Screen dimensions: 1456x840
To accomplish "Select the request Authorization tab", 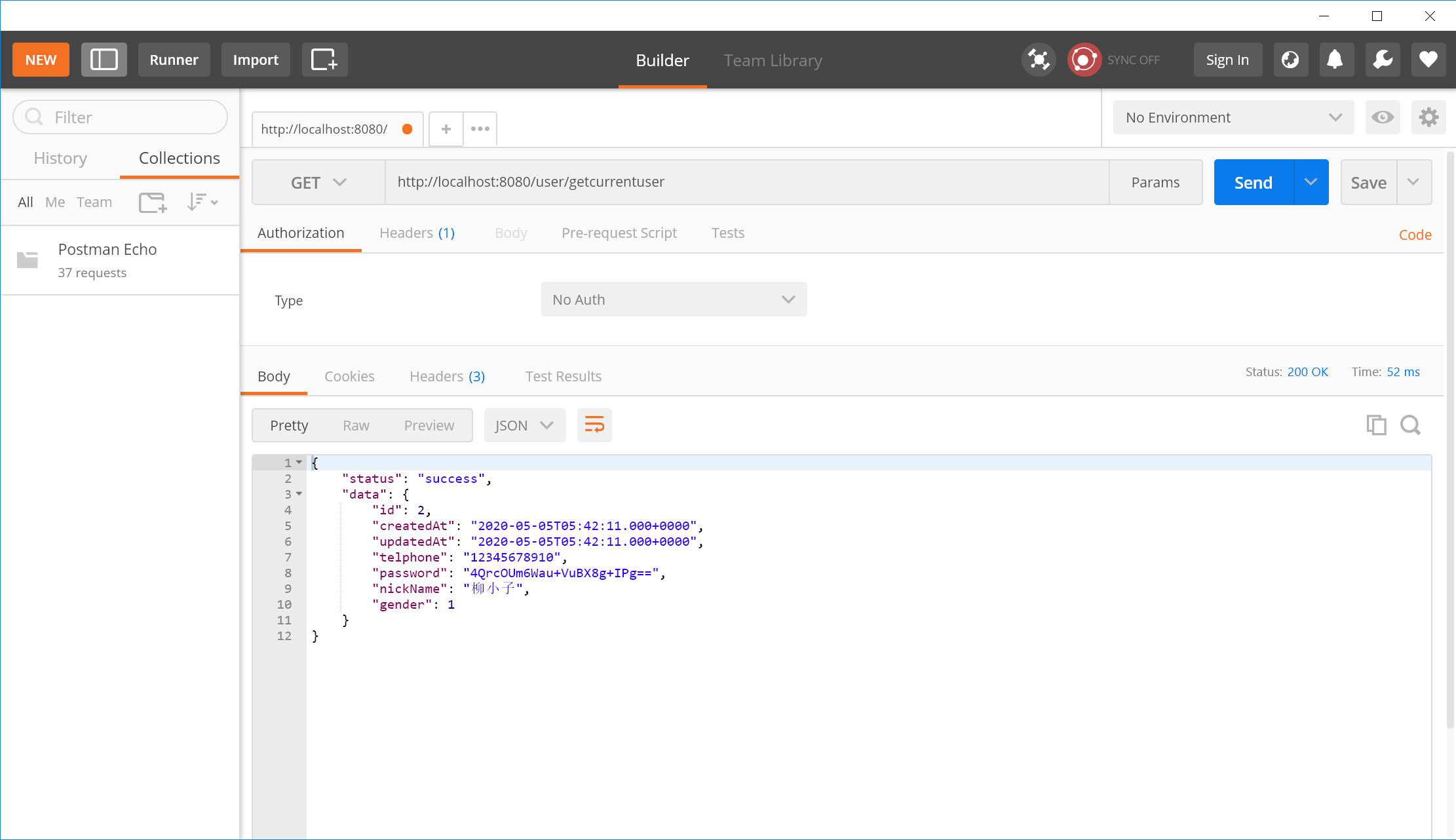I will (x=301, y=233).
